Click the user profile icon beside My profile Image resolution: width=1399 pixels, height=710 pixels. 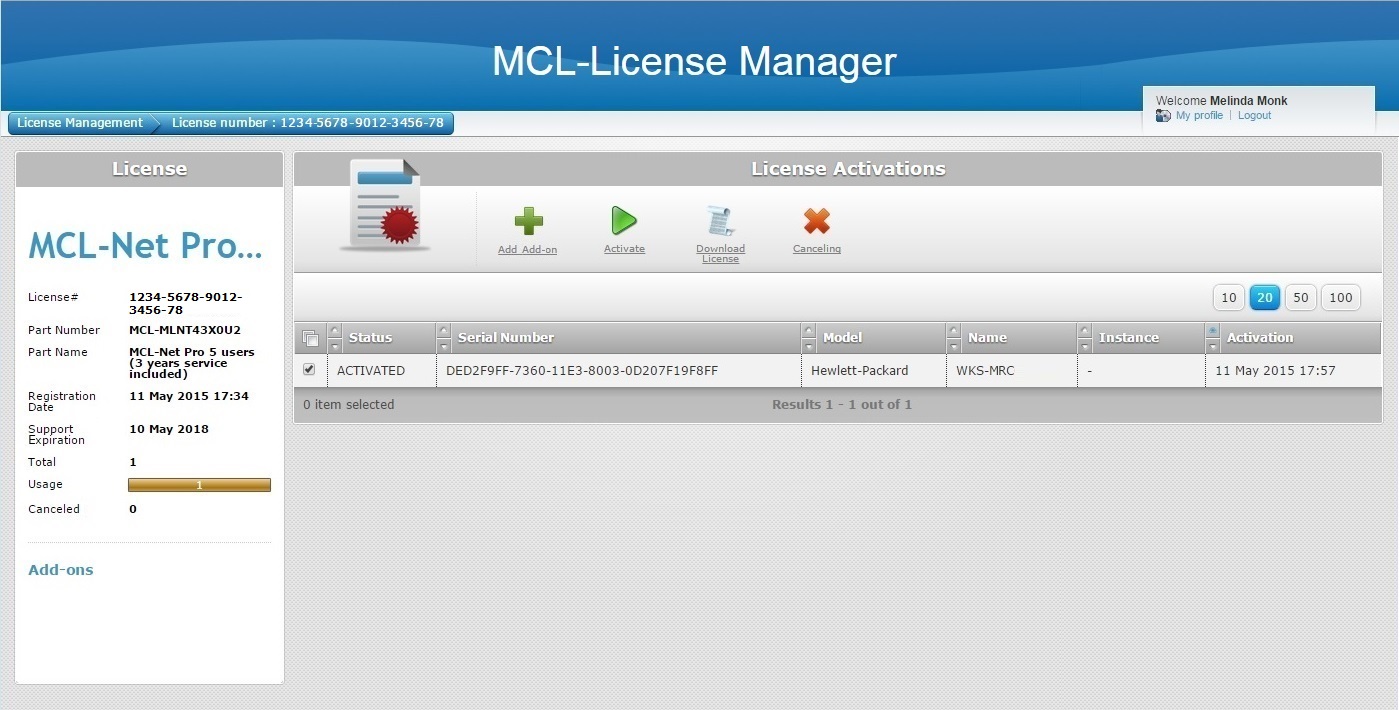pyautogui.click(x=1163, y=116)
